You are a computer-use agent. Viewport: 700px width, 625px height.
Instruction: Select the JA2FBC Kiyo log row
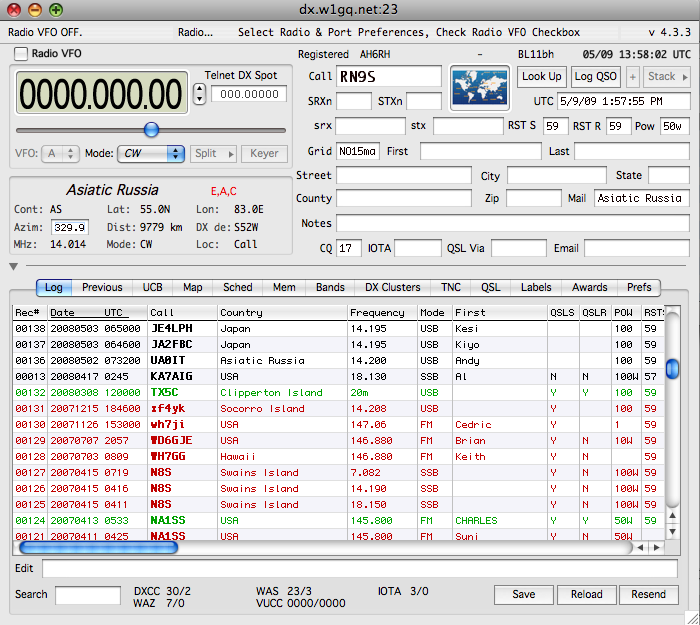click(x=338, y=345)
